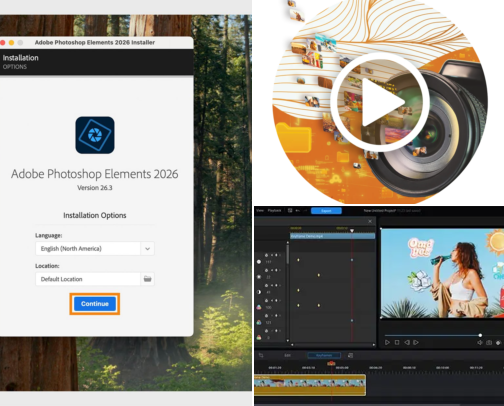Click the preview progress slider handle

click(x=480, y=335)
